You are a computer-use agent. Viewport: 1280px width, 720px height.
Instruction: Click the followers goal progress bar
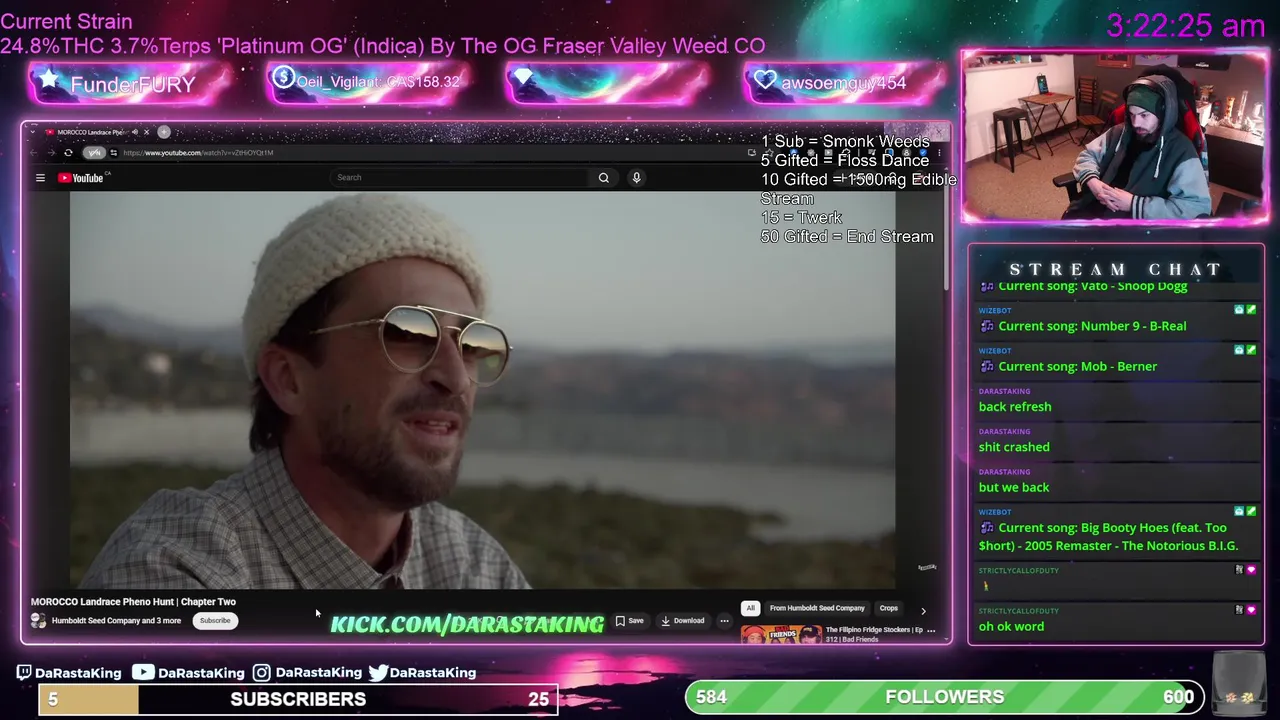pos(945,697)
